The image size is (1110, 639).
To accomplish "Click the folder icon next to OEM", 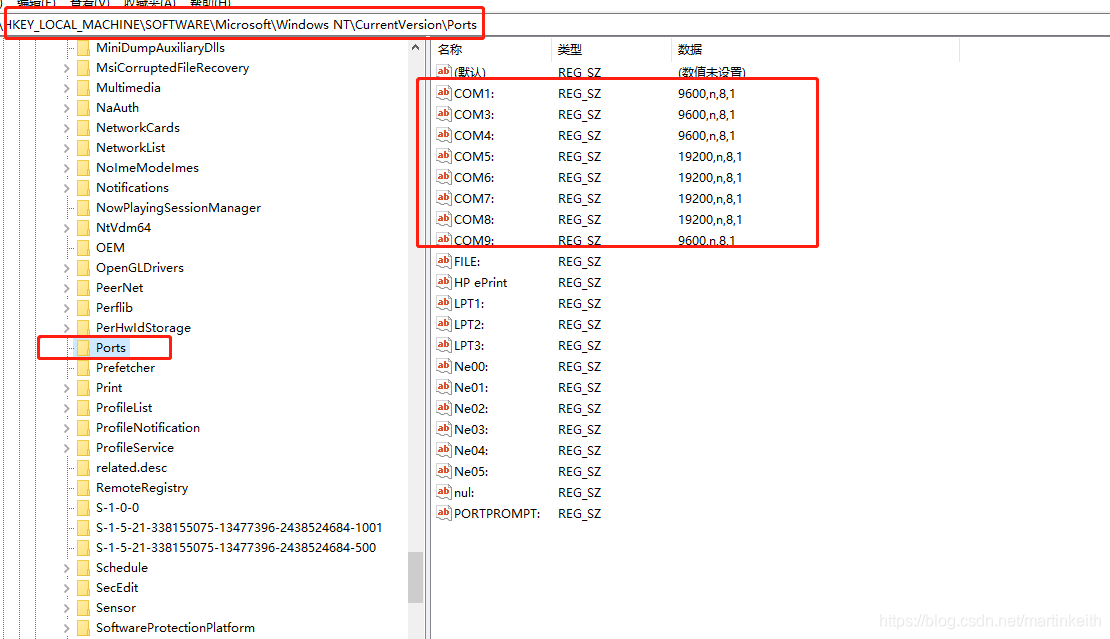I will point(84,248).
